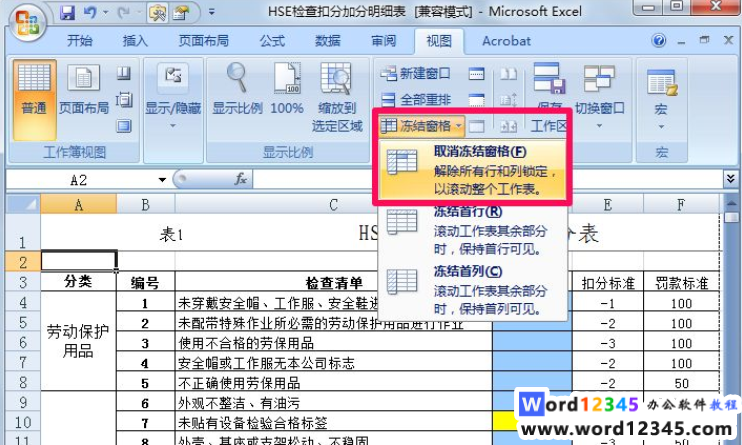Click the Undo arrow icon
Viewport: 742px width, 445px height.
tap(90, 12)
